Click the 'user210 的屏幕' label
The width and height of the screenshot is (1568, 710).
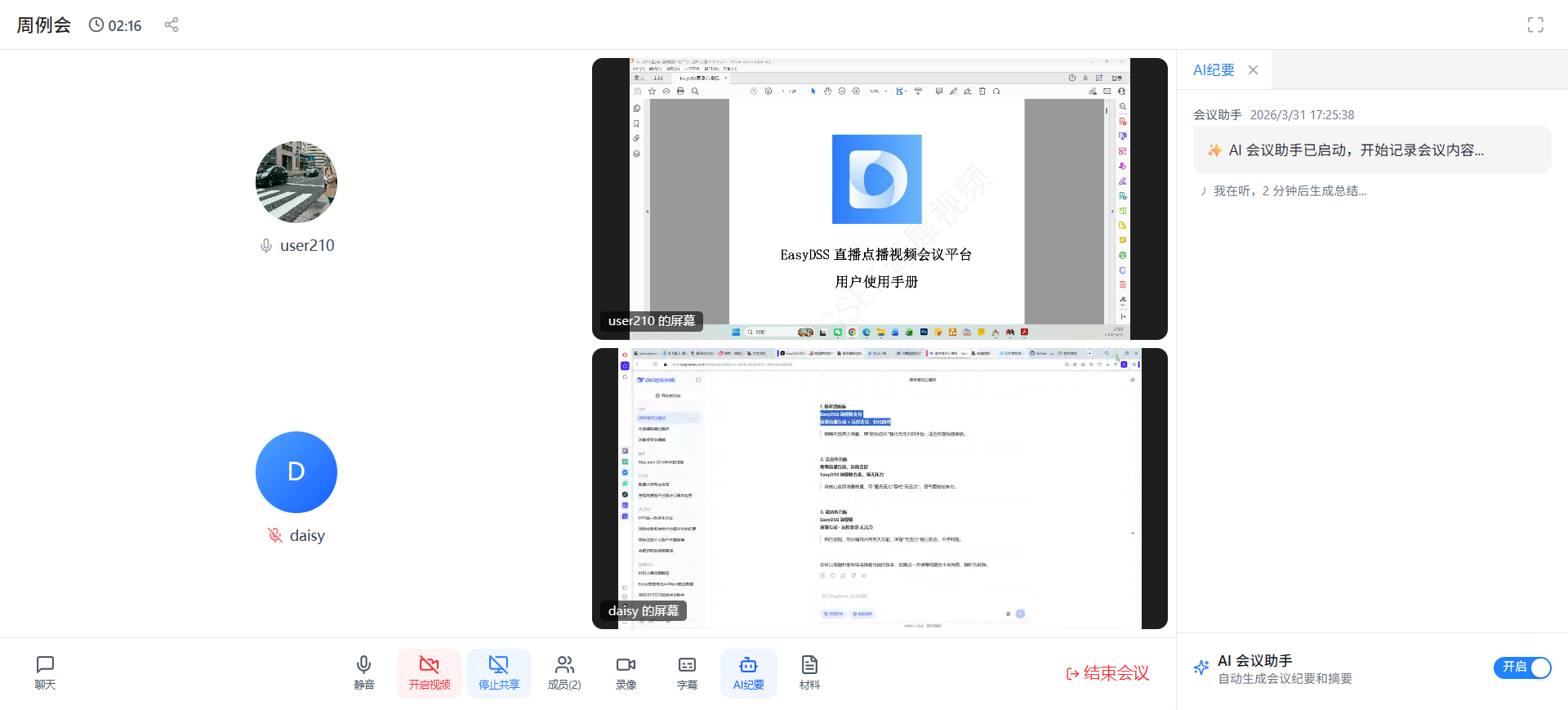(x=652, y=321)
